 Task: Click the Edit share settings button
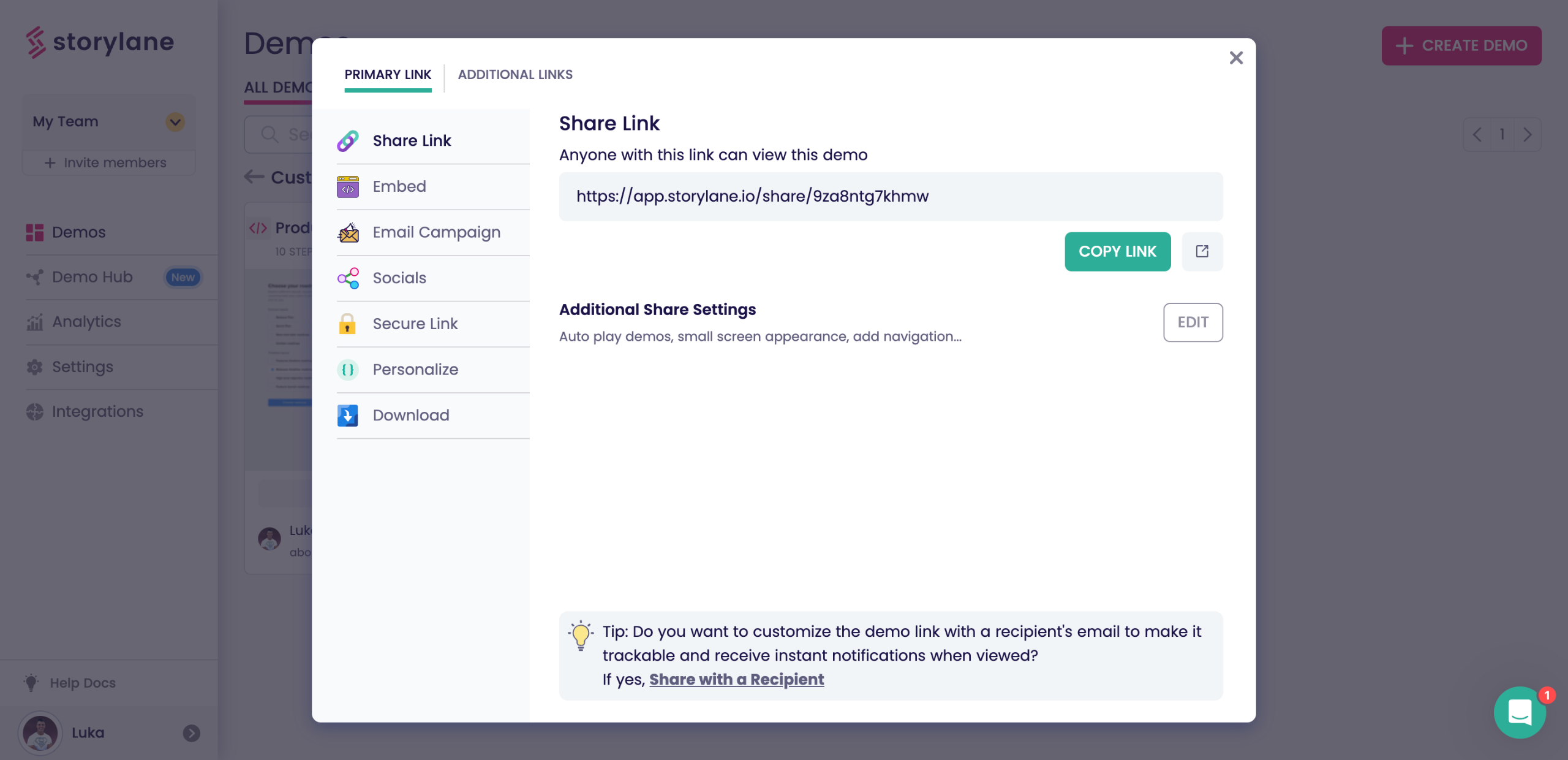click(x=1193, y=322)
